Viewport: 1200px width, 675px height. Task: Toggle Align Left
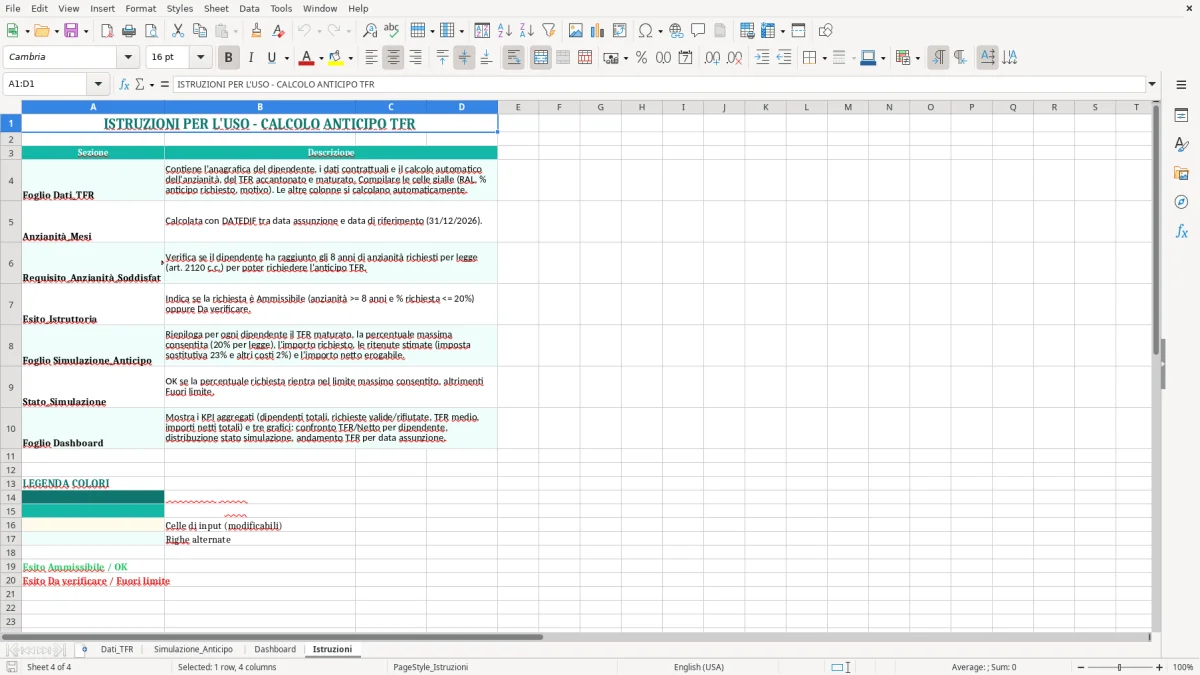371,58
